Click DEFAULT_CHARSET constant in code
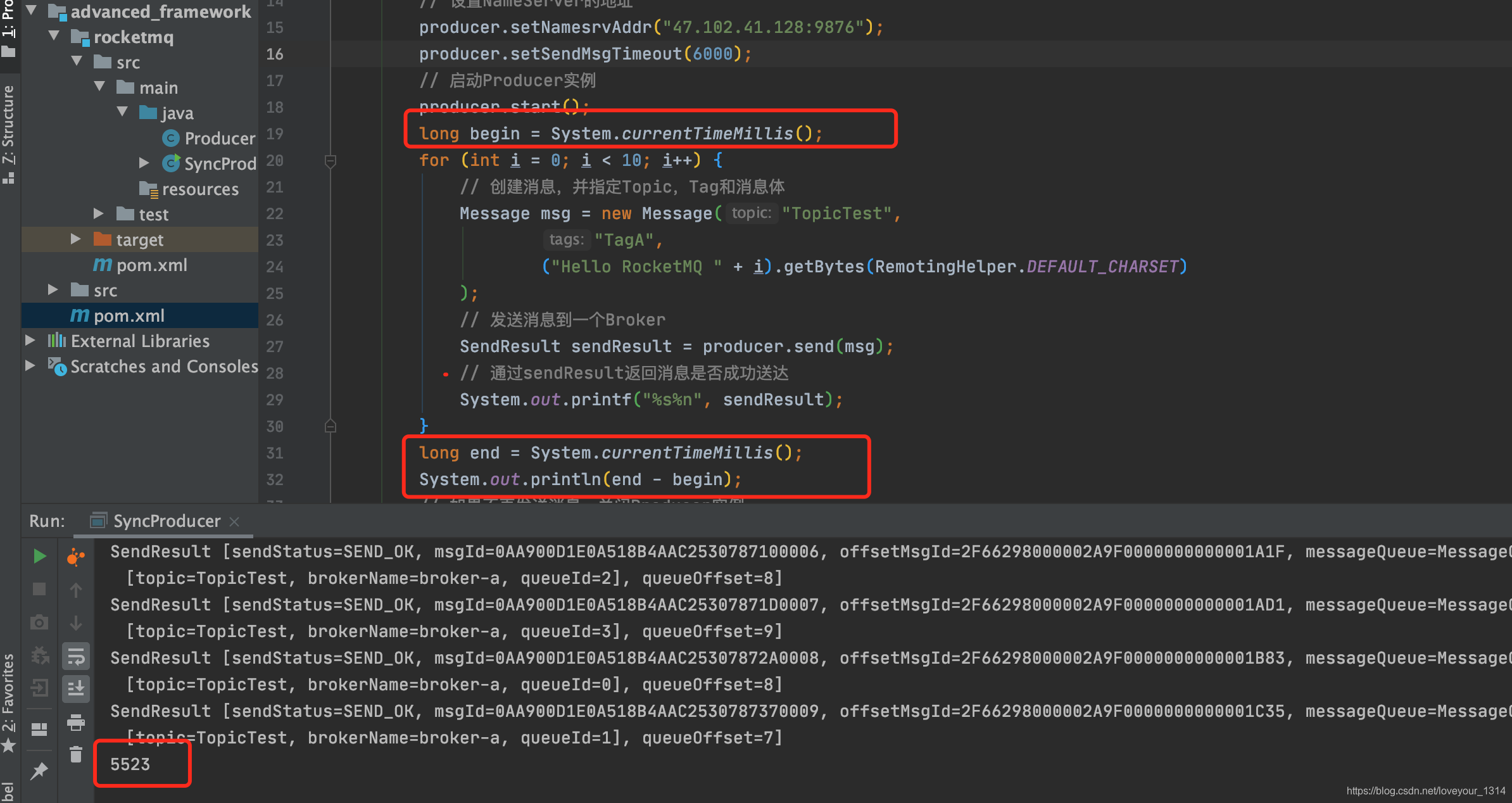 coord(1102,267)
